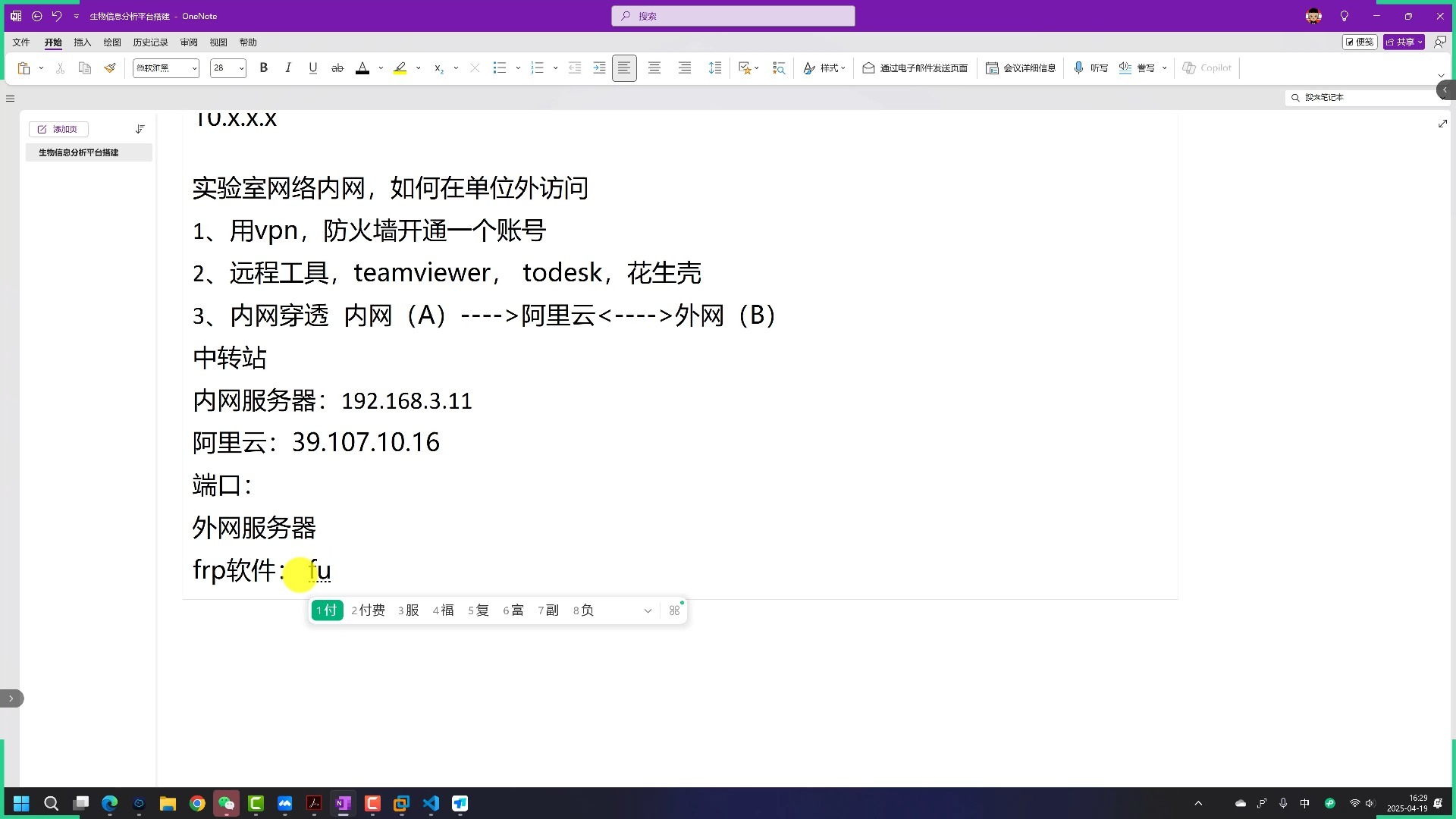Open the Draw (绘图) ribbon tab

point(112,42)
